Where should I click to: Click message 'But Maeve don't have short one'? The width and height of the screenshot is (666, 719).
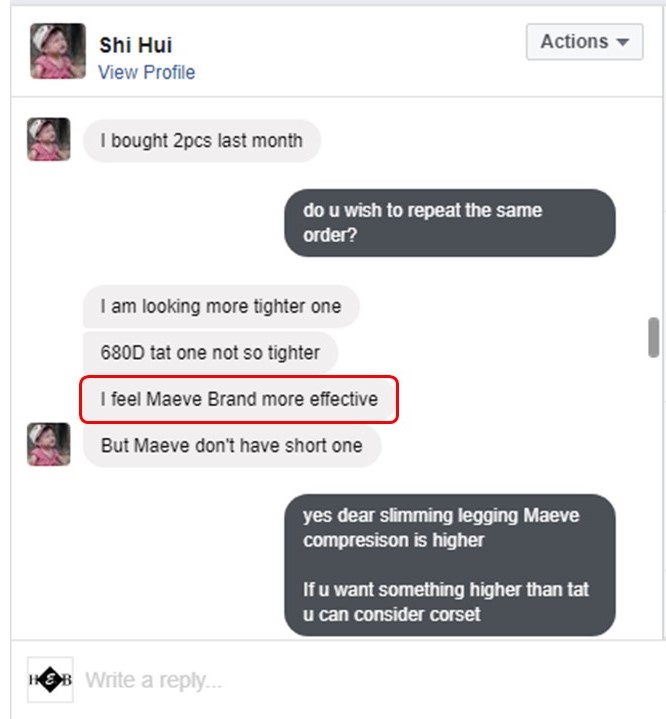[232, 446]
